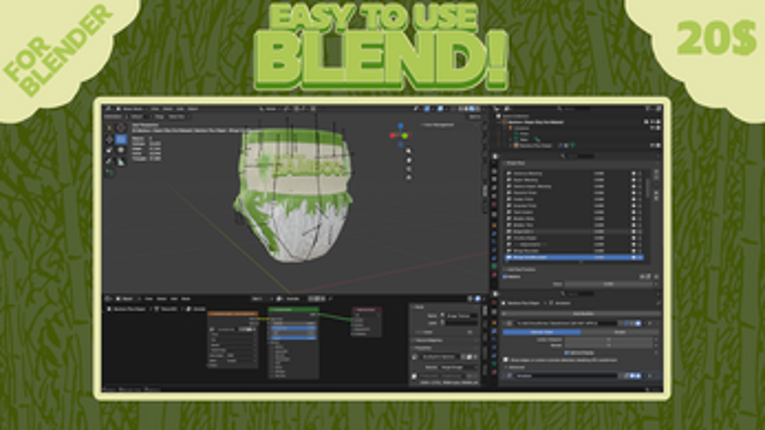Select the Move tool in viewport toolbar
The width and height of the screenshot is (765, 430).
pyautogui.click(x=110, y=140)
